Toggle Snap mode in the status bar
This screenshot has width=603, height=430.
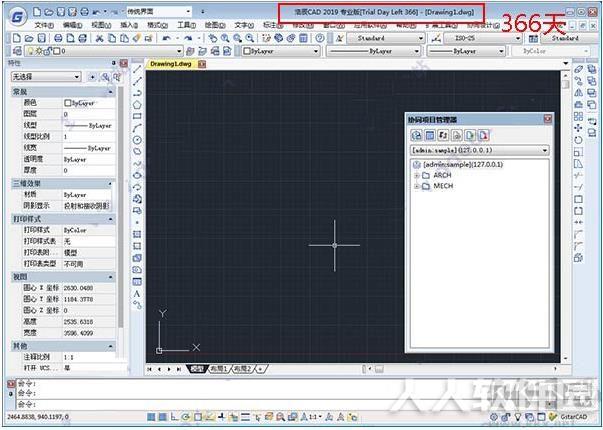coord(152,417)
